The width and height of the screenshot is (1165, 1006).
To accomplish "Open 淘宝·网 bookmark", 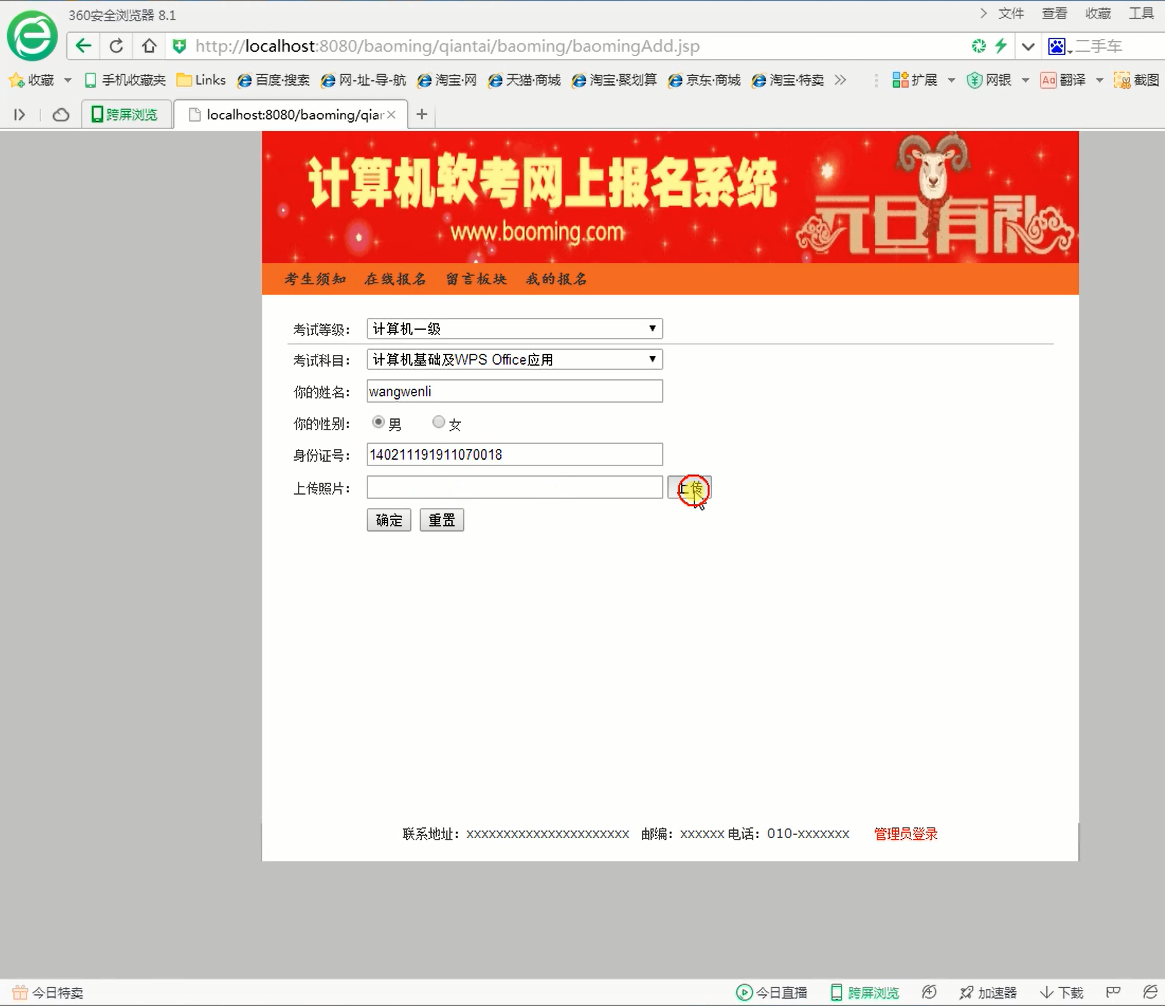I will click(x=447, y=80).
